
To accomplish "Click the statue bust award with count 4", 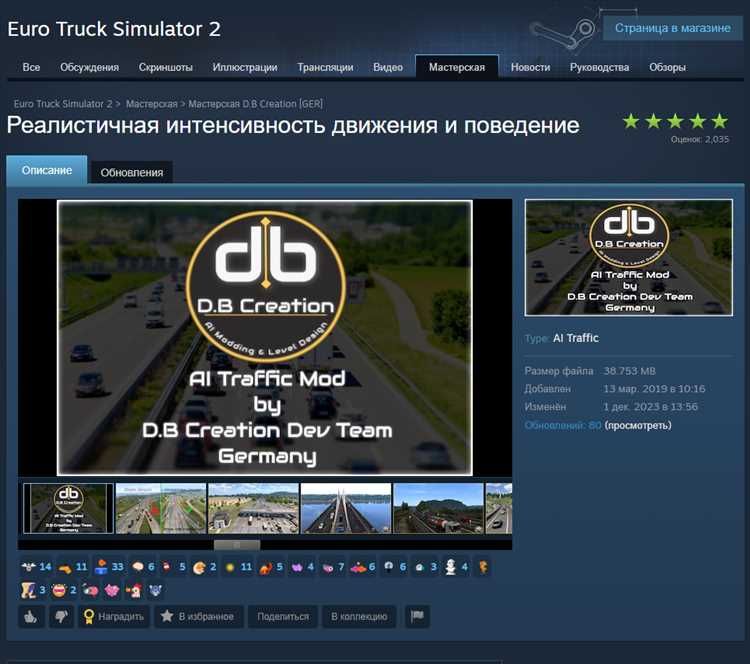I will [456, 567].
